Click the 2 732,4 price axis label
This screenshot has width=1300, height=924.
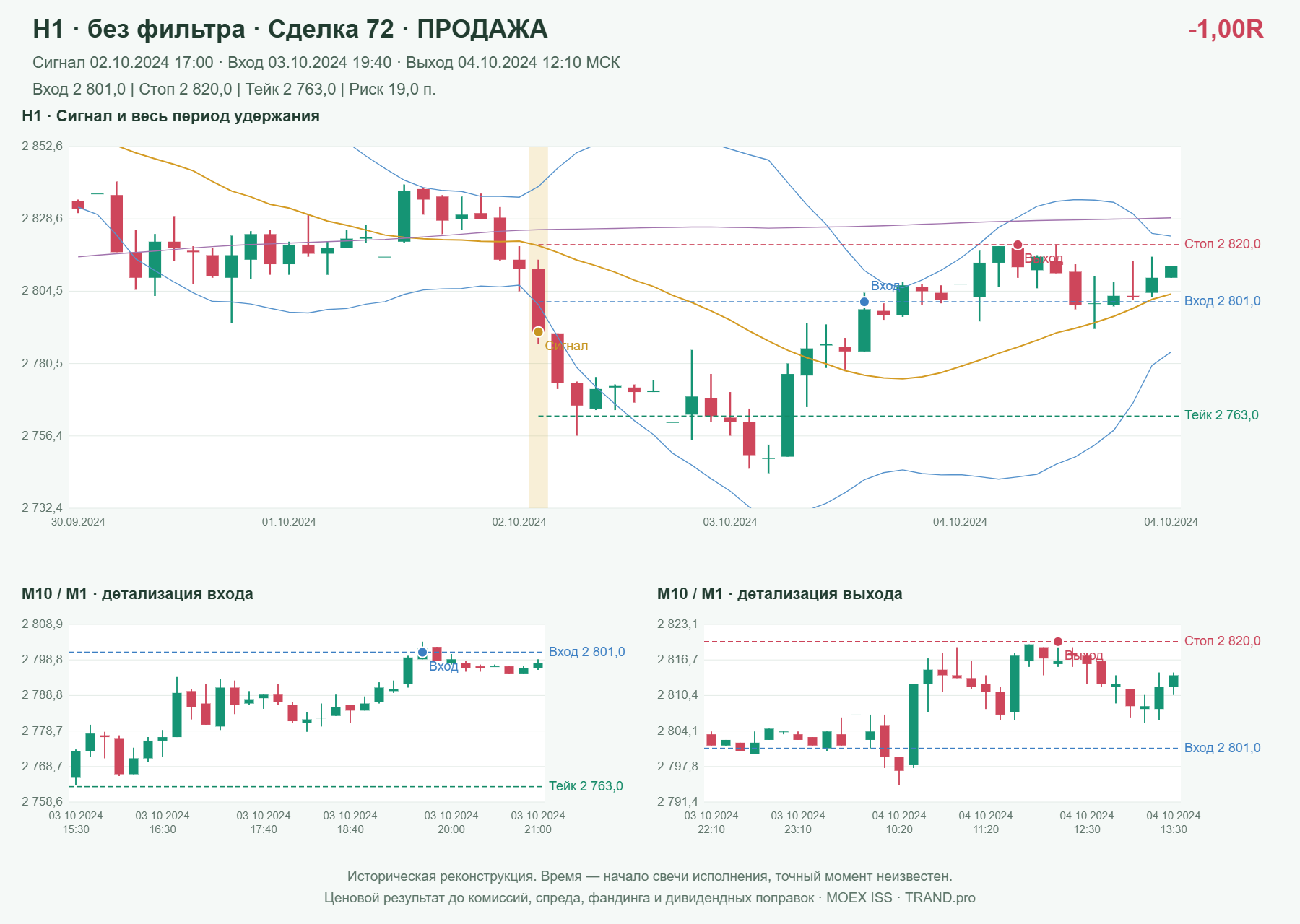pos(42,508)
